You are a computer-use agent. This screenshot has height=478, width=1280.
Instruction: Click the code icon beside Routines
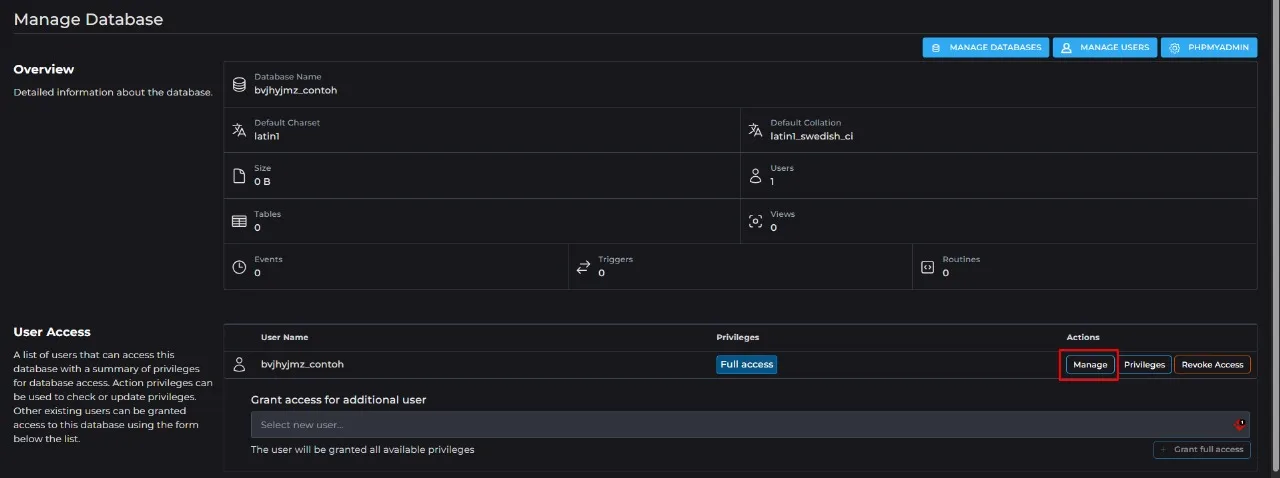point(927,267)
